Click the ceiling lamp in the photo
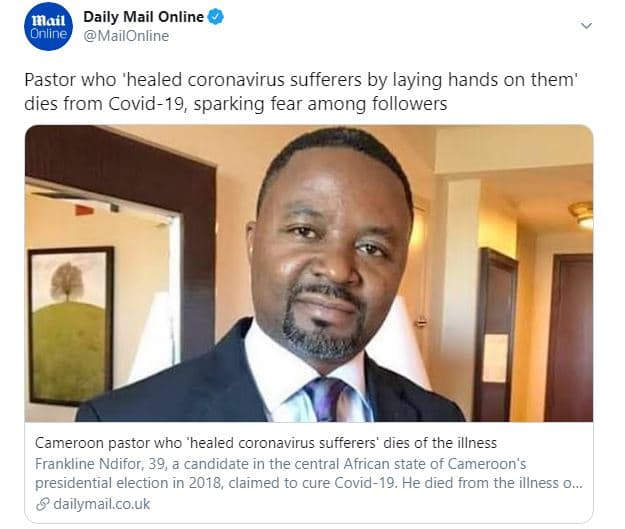 [582, 214]
